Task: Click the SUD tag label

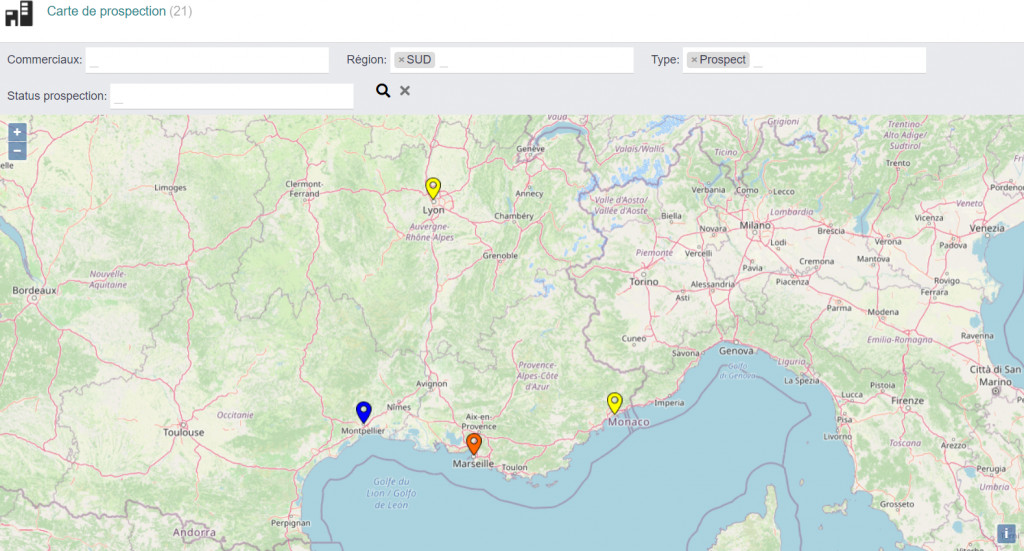Action: (x=419, y=60)
